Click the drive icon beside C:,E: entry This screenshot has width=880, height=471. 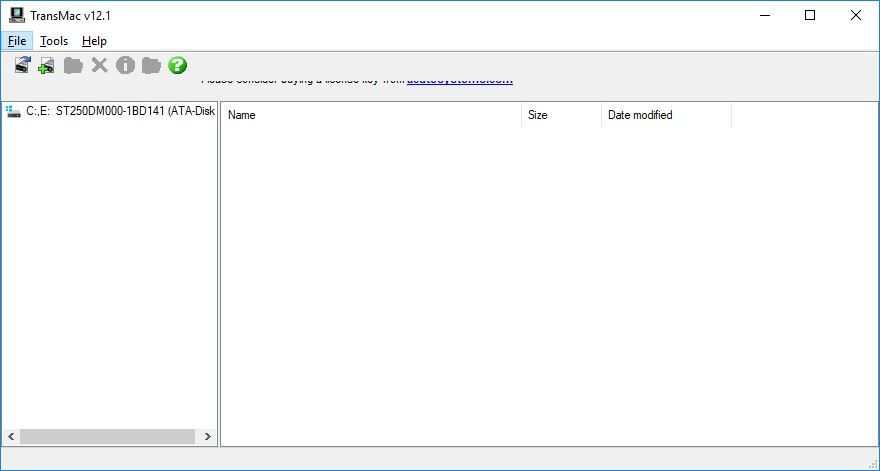(13, 111)
